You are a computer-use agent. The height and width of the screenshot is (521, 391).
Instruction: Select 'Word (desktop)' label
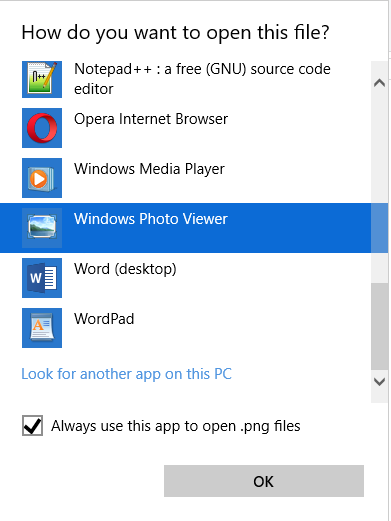pos(125,269)
